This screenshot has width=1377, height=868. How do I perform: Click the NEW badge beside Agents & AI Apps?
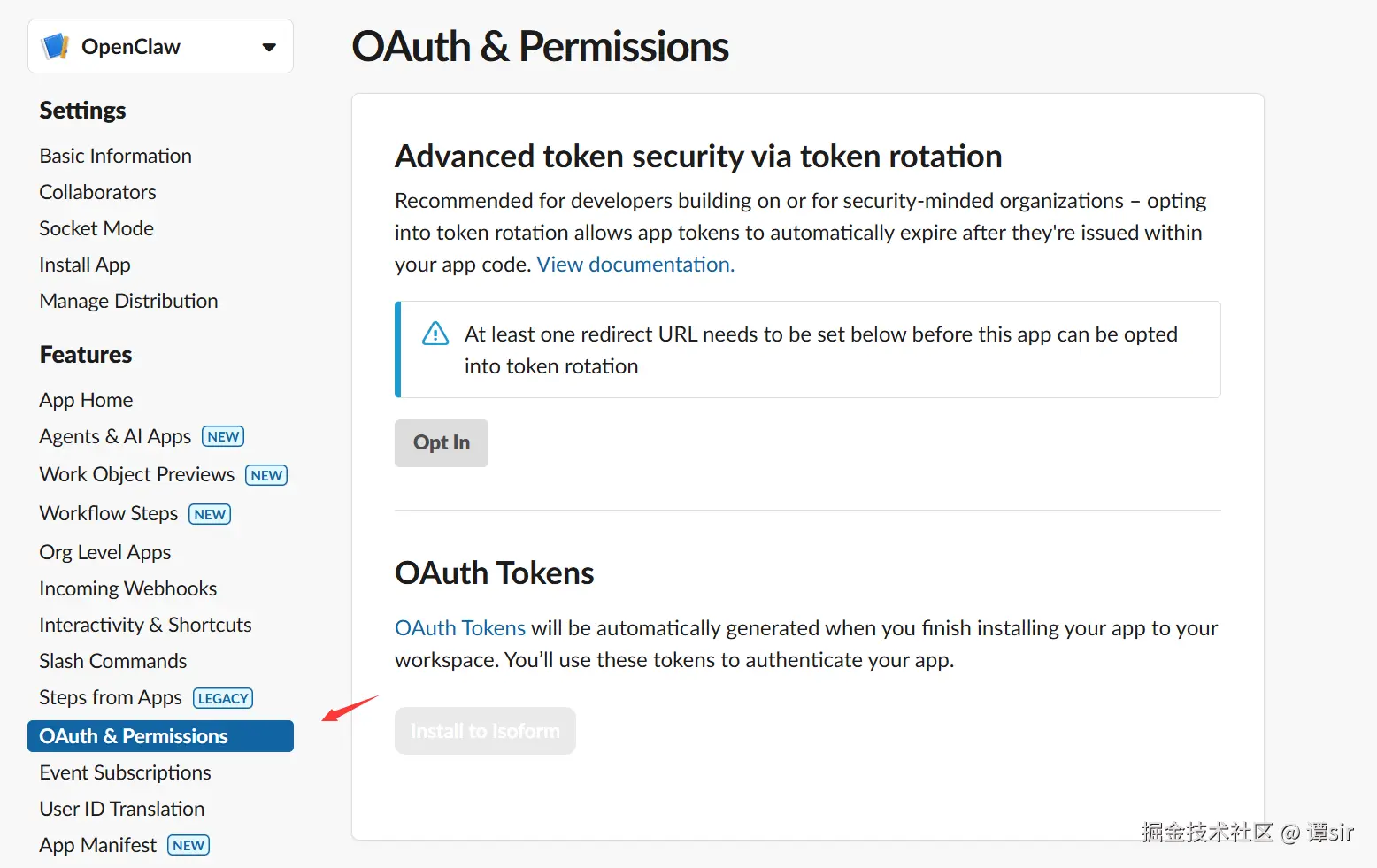[223, 437]
